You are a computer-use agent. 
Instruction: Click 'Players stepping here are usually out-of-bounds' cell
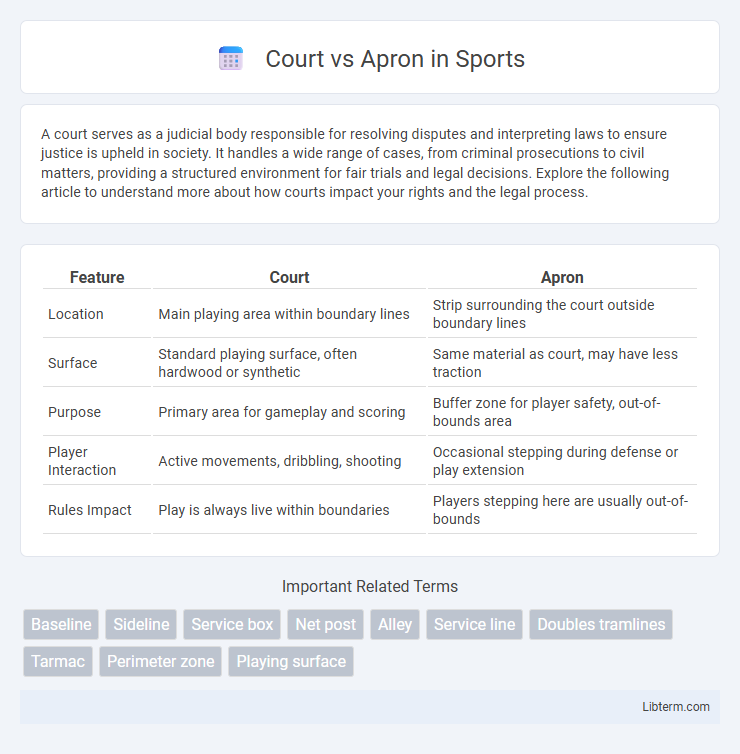[562, 510]
